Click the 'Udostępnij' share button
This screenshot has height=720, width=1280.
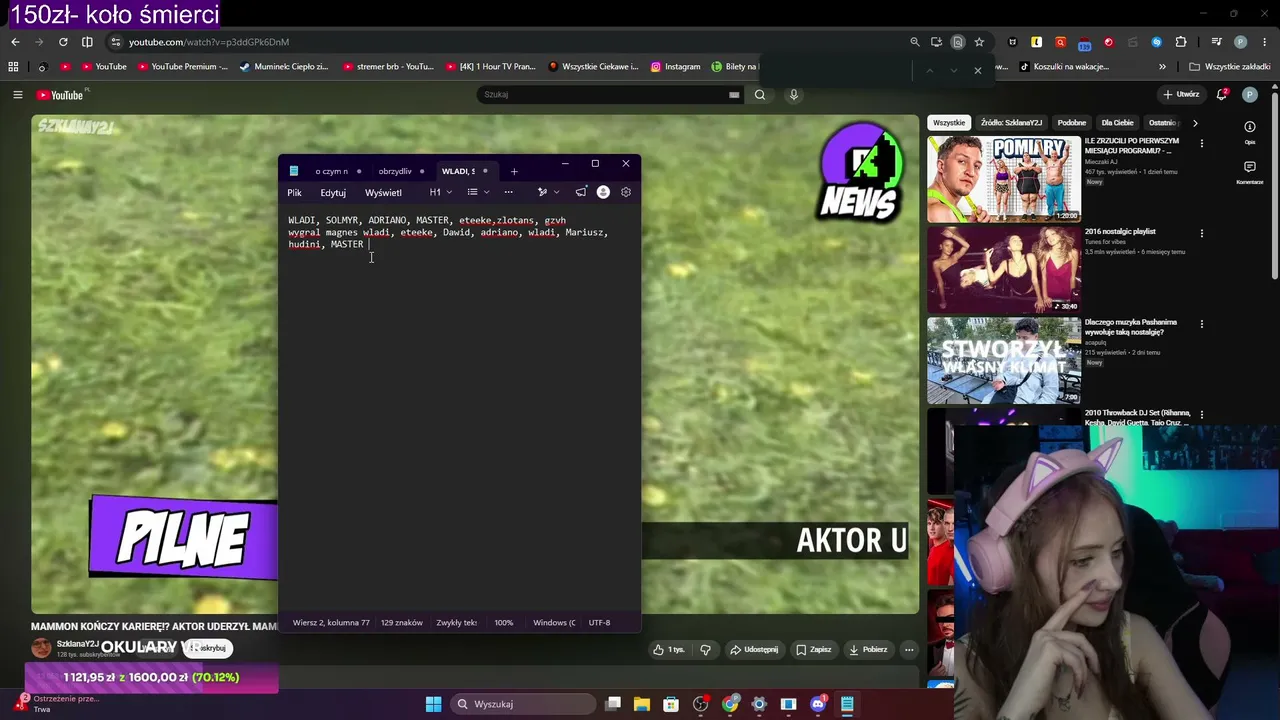[x=754, y=650]
